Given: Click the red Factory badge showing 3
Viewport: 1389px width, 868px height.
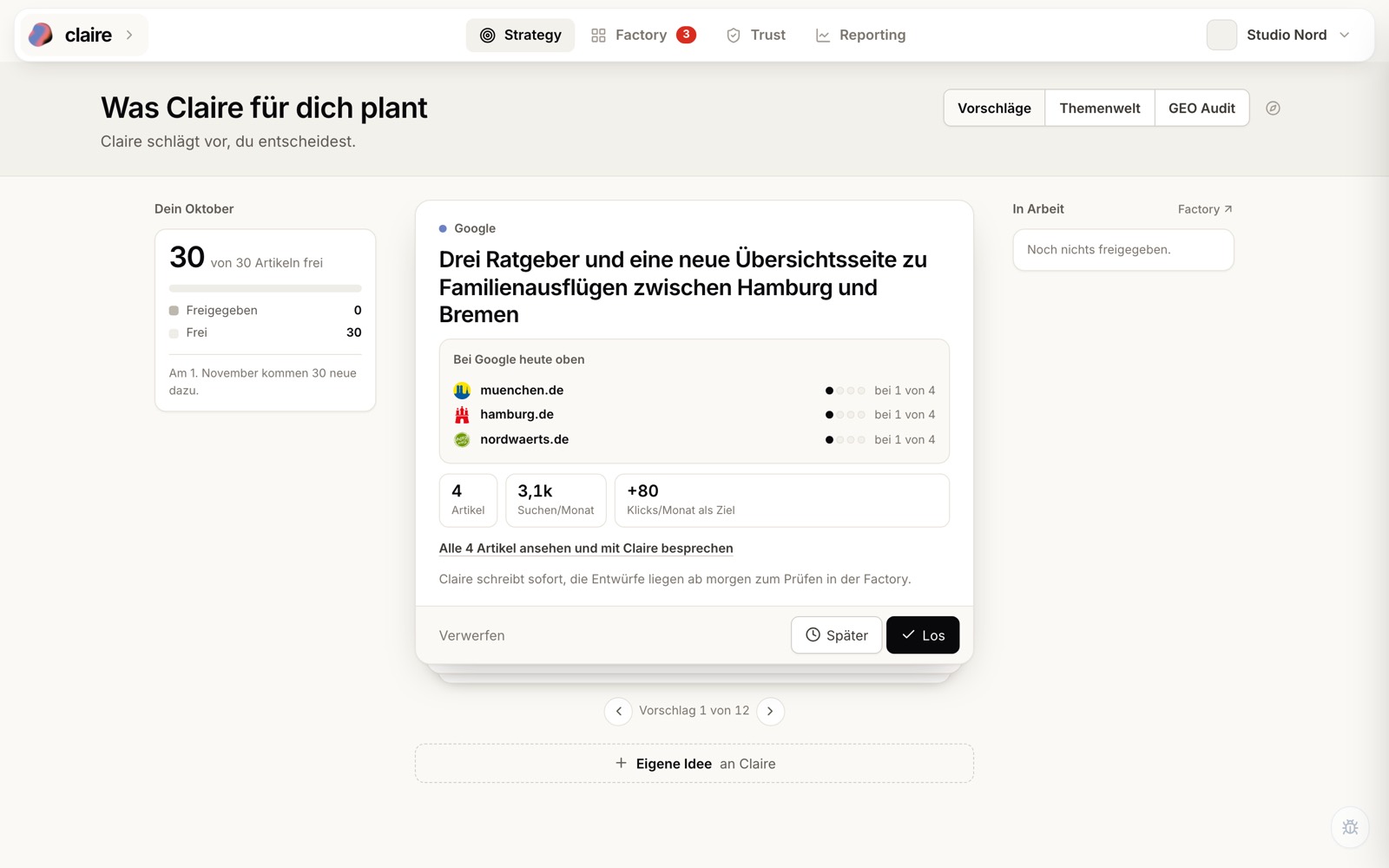Looking at the screenshot, I should [686, 35].
